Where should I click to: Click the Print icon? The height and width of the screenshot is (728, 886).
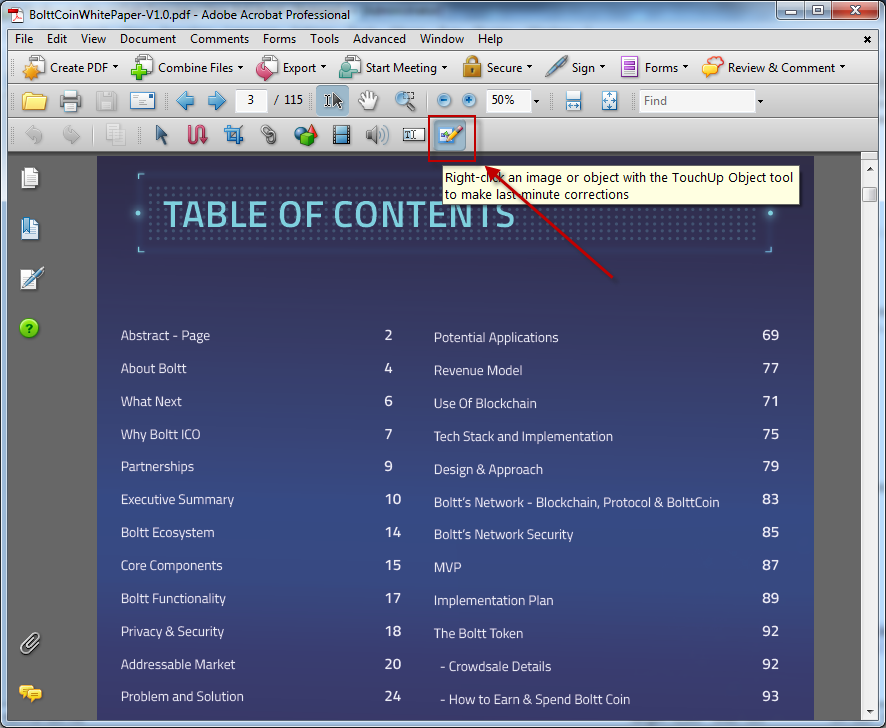coord(71,101)
